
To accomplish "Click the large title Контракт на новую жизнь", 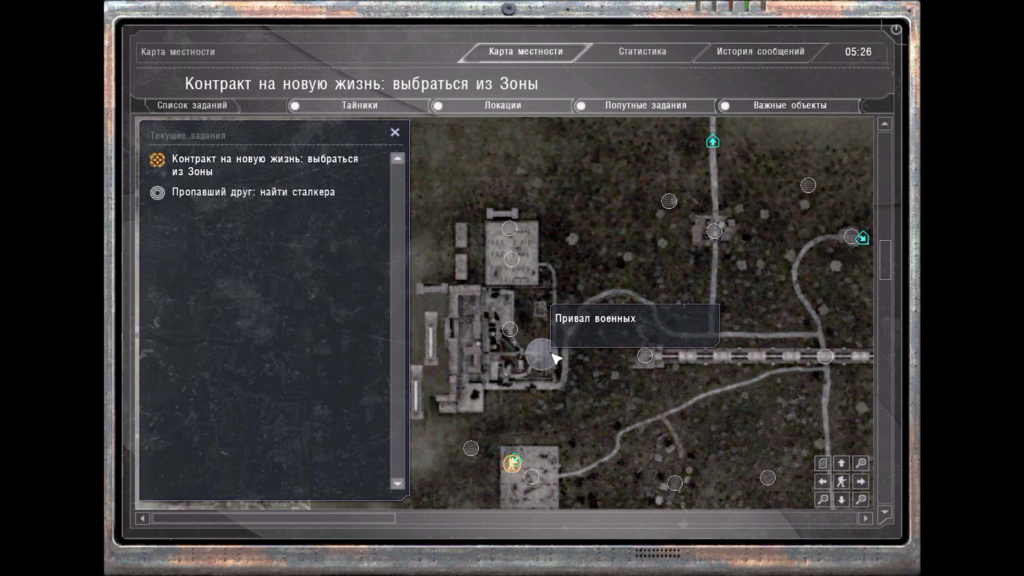I will (361, 84).
